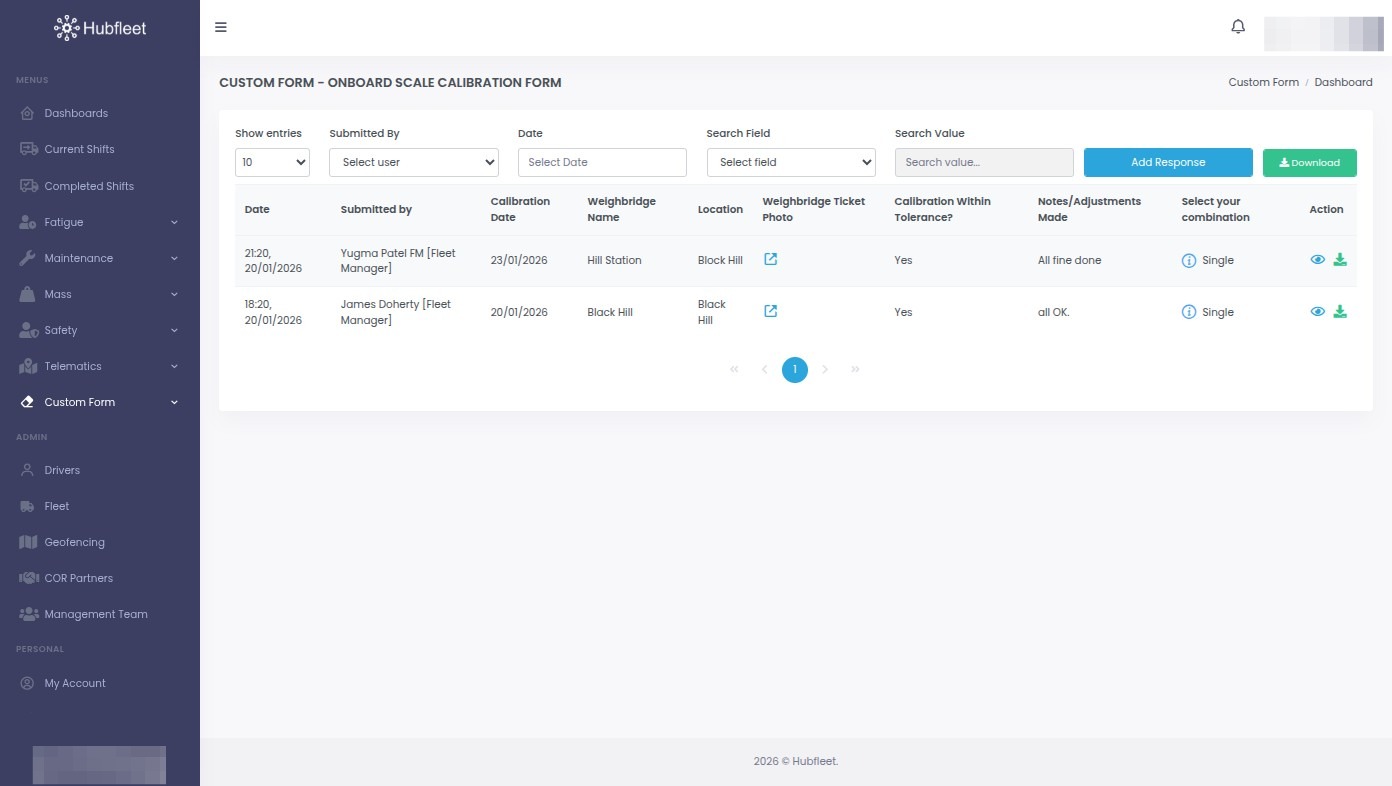The image size is (1392, 786).
Task: Click info icon beside Single in first row
Action: click(1189, 261)
